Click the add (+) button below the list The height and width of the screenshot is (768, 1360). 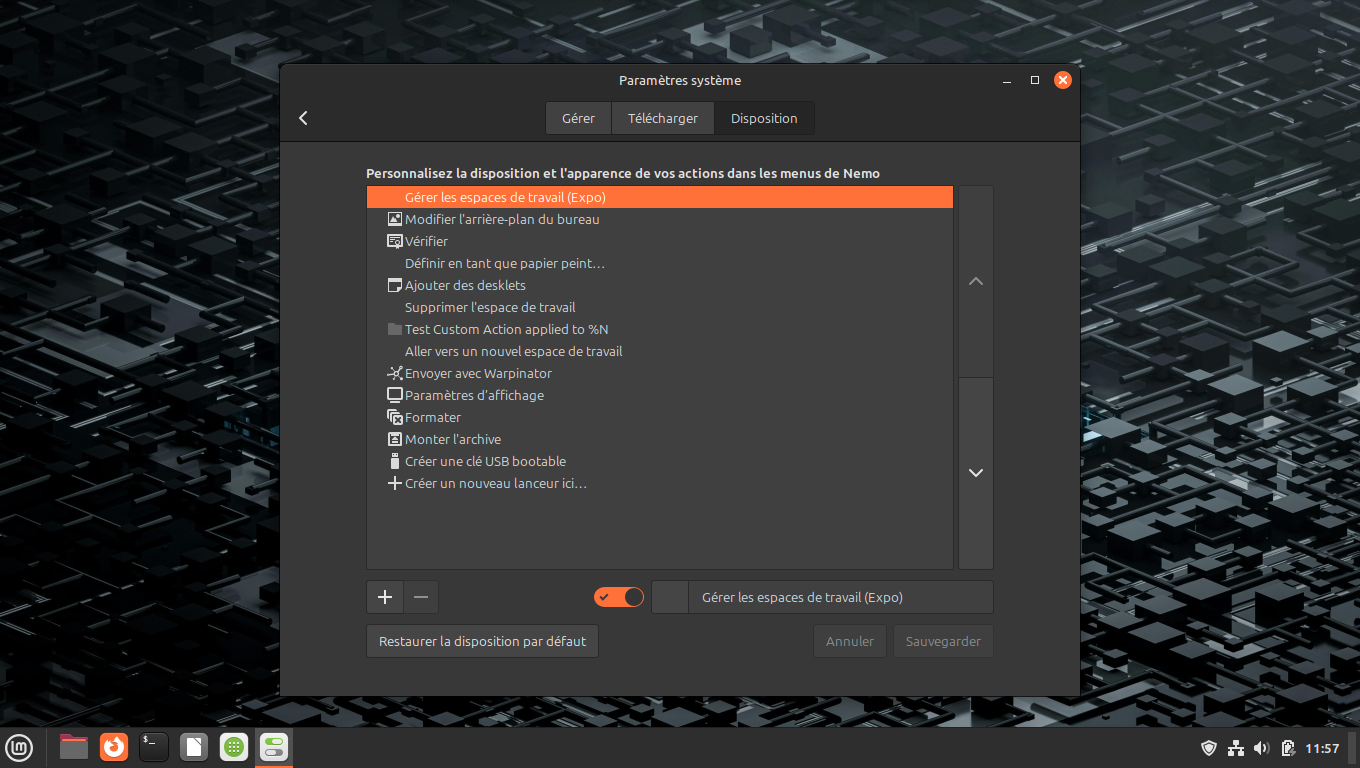(385, 597)
